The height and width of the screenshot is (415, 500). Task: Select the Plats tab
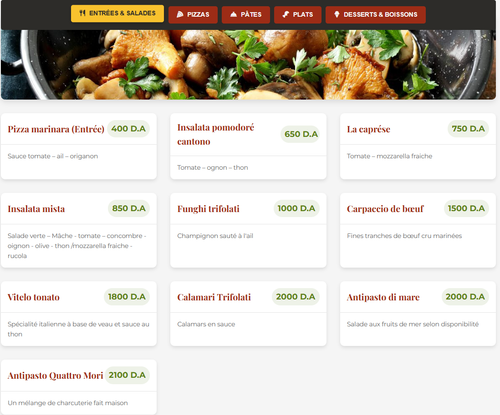pyautogui.click(x=298, y=15)
